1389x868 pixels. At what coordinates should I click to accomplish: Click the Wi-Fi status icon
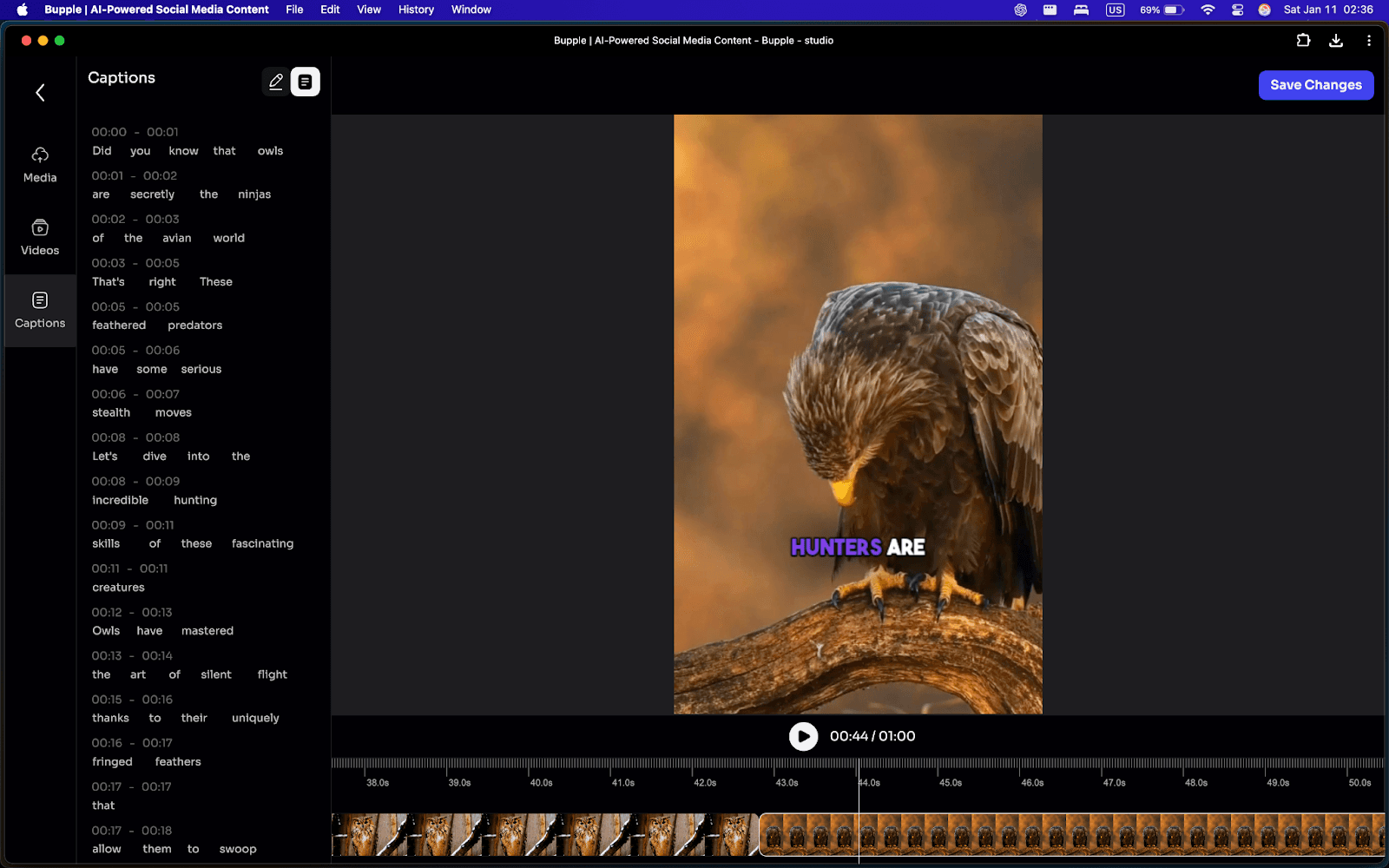(x=1208, y=10)
